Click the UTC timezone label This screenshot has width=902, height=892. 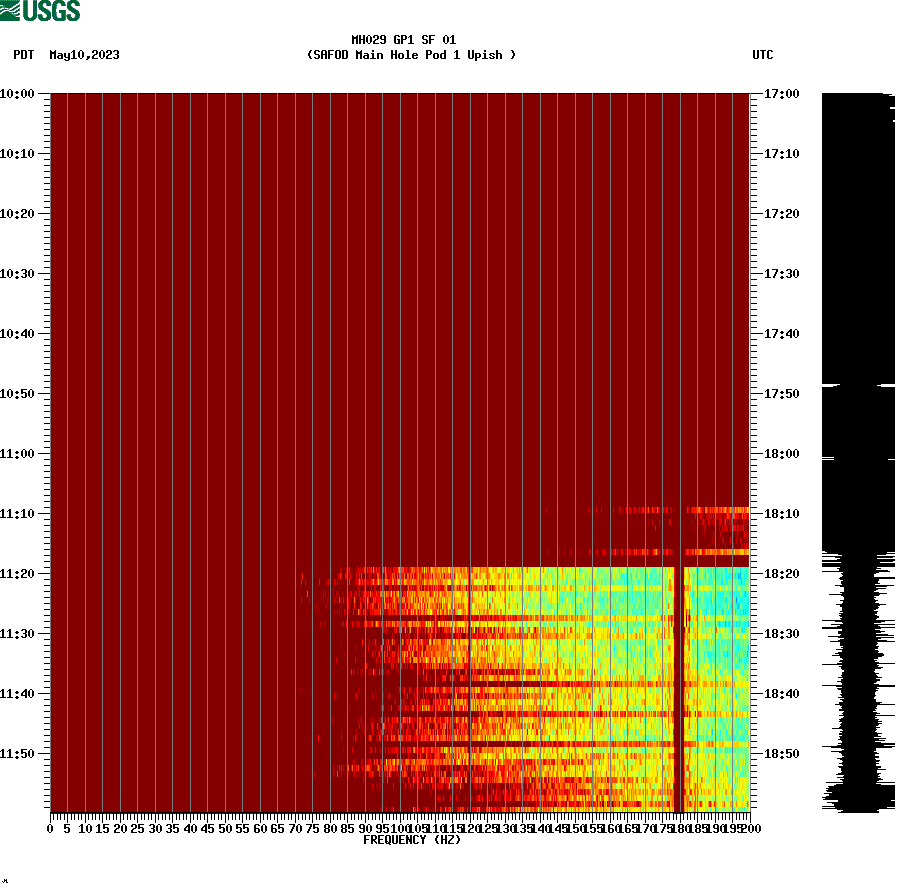[765, 55]
